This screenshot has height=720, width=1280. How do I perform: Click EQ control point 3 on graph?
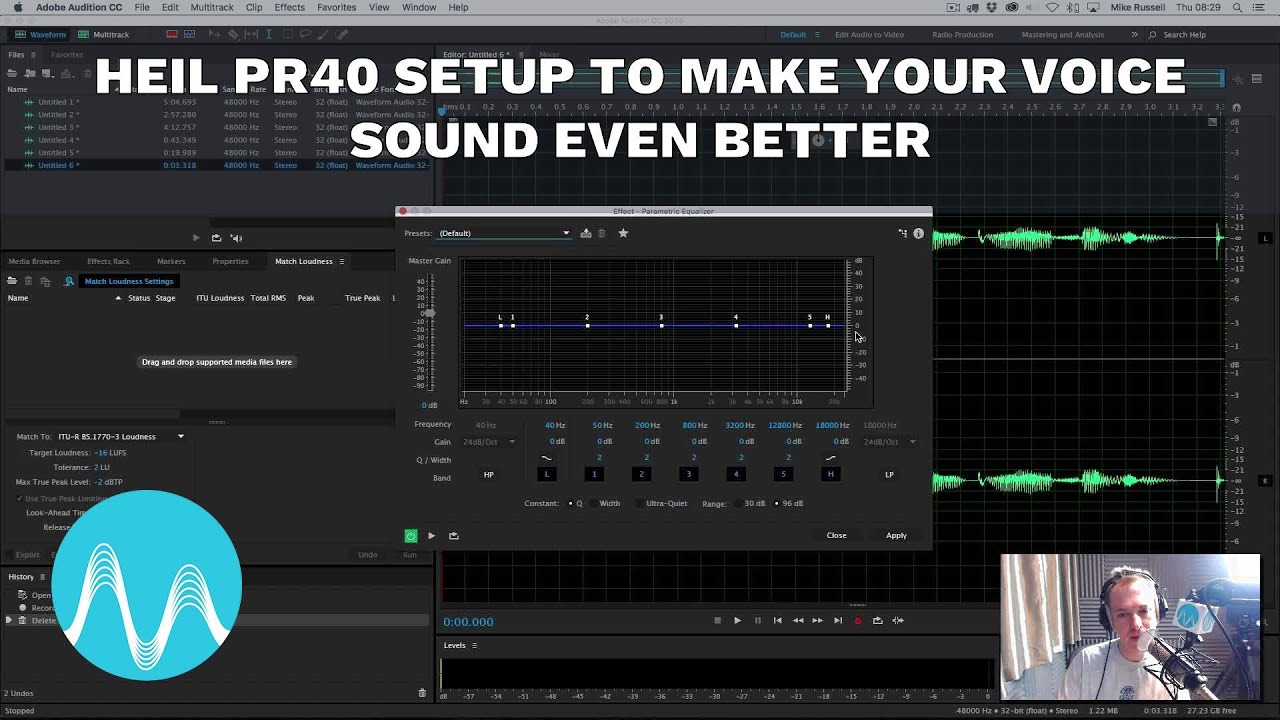661,325
